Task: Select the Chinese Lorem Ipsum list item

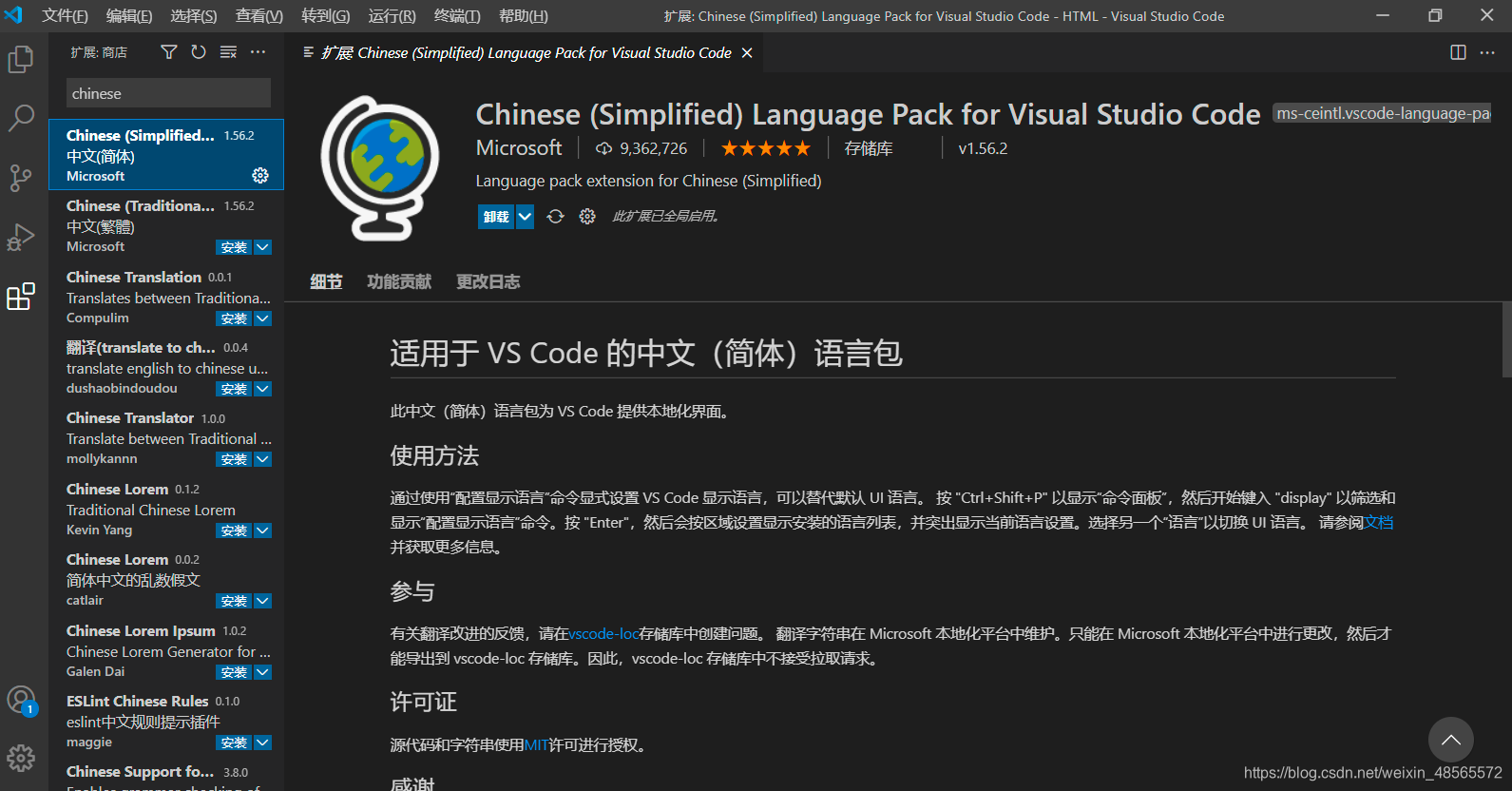Action: tap(166, 651)
